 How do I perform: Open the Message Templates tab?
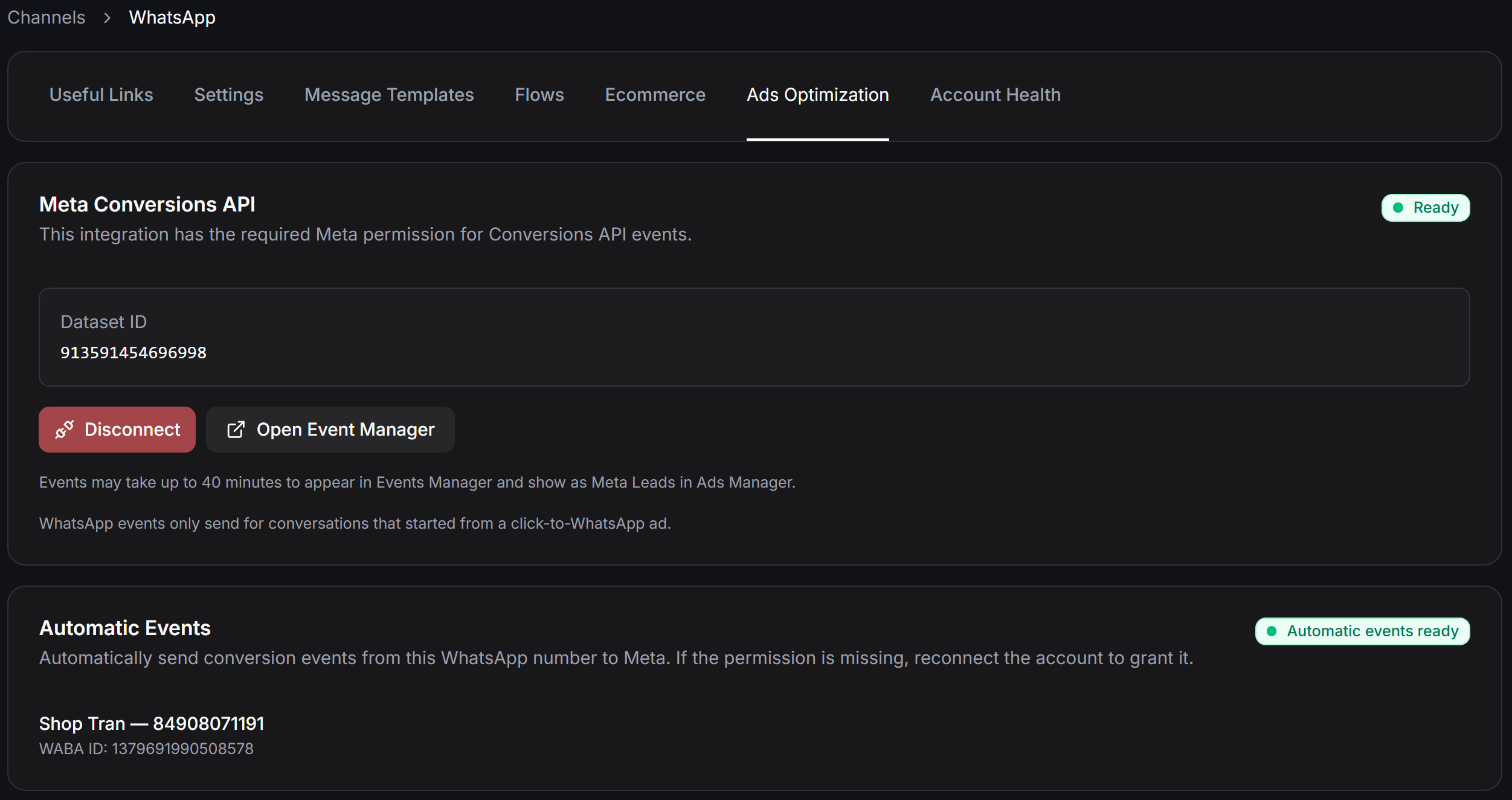click(x=389, y=95)
